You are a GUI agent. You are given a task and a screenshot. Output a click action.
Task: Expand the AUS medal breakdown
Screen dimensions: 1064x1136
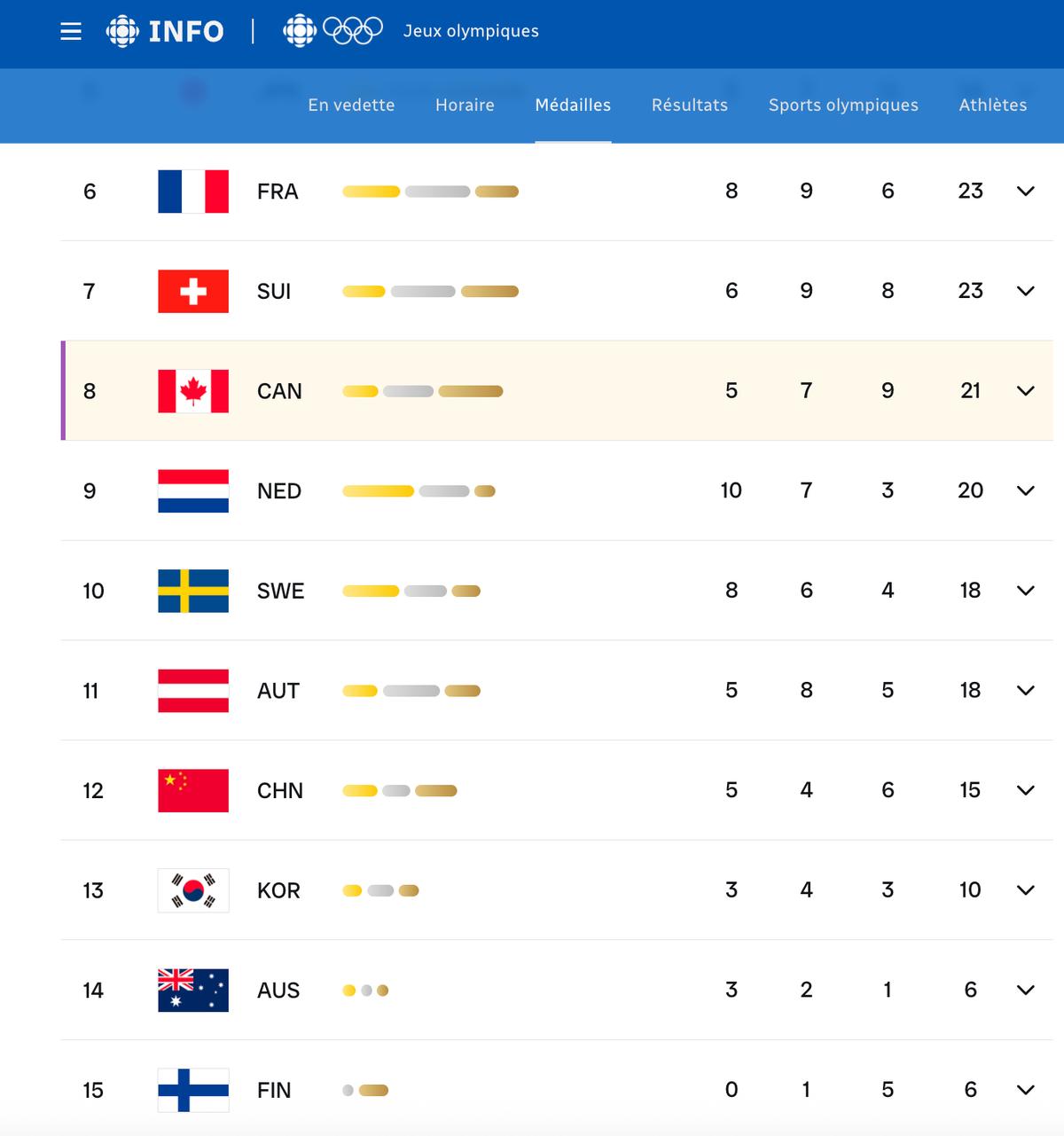(x=1027, y=990)
